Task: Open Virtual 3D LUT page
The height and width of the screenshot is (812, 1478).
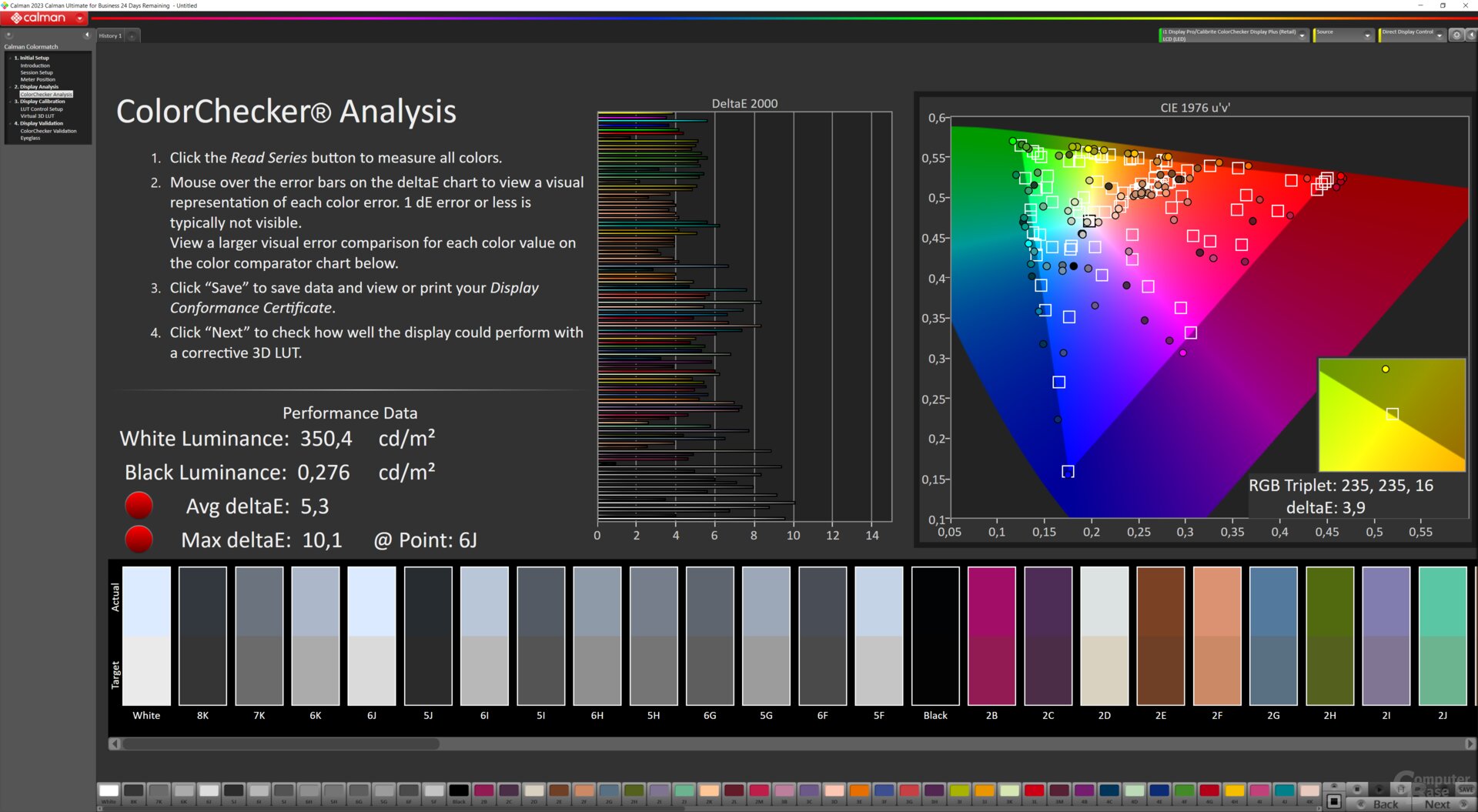Action: click(37, 116)
